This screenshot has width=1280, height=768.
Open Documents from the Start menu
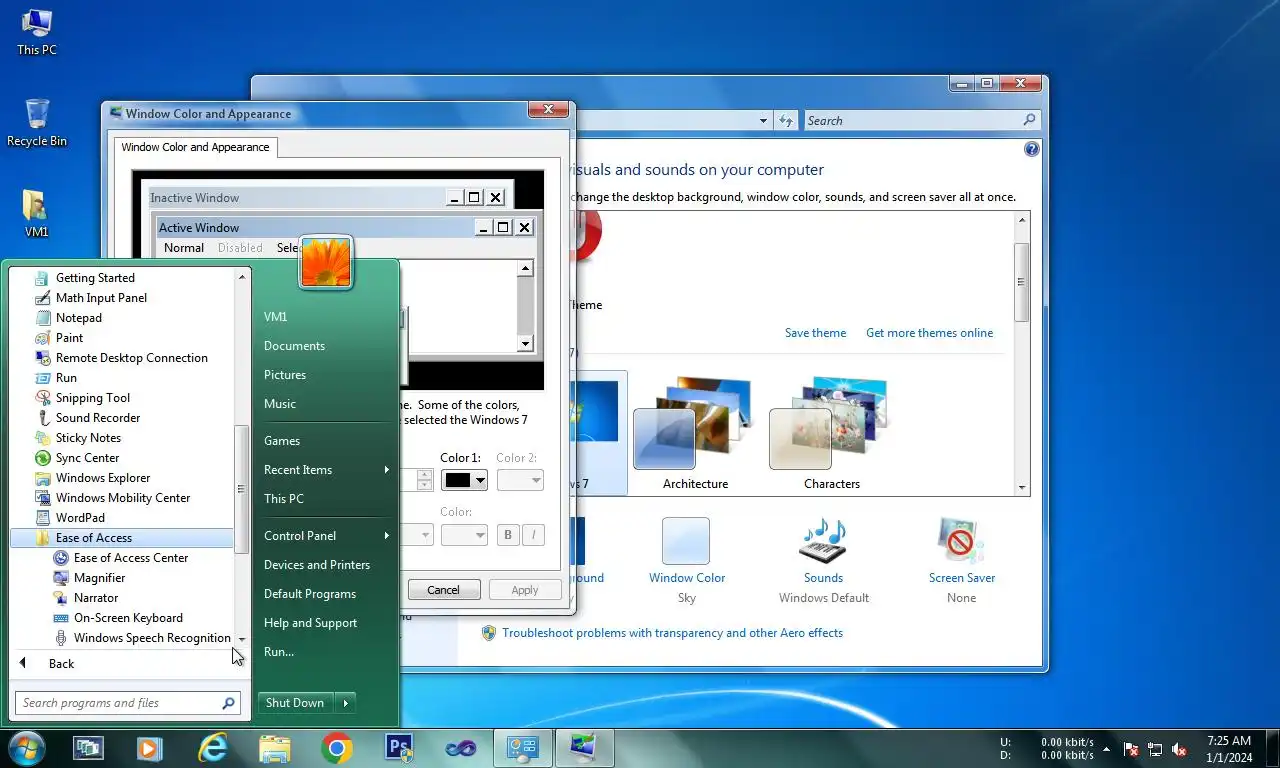pyautogui.click(x=294, y=346)
